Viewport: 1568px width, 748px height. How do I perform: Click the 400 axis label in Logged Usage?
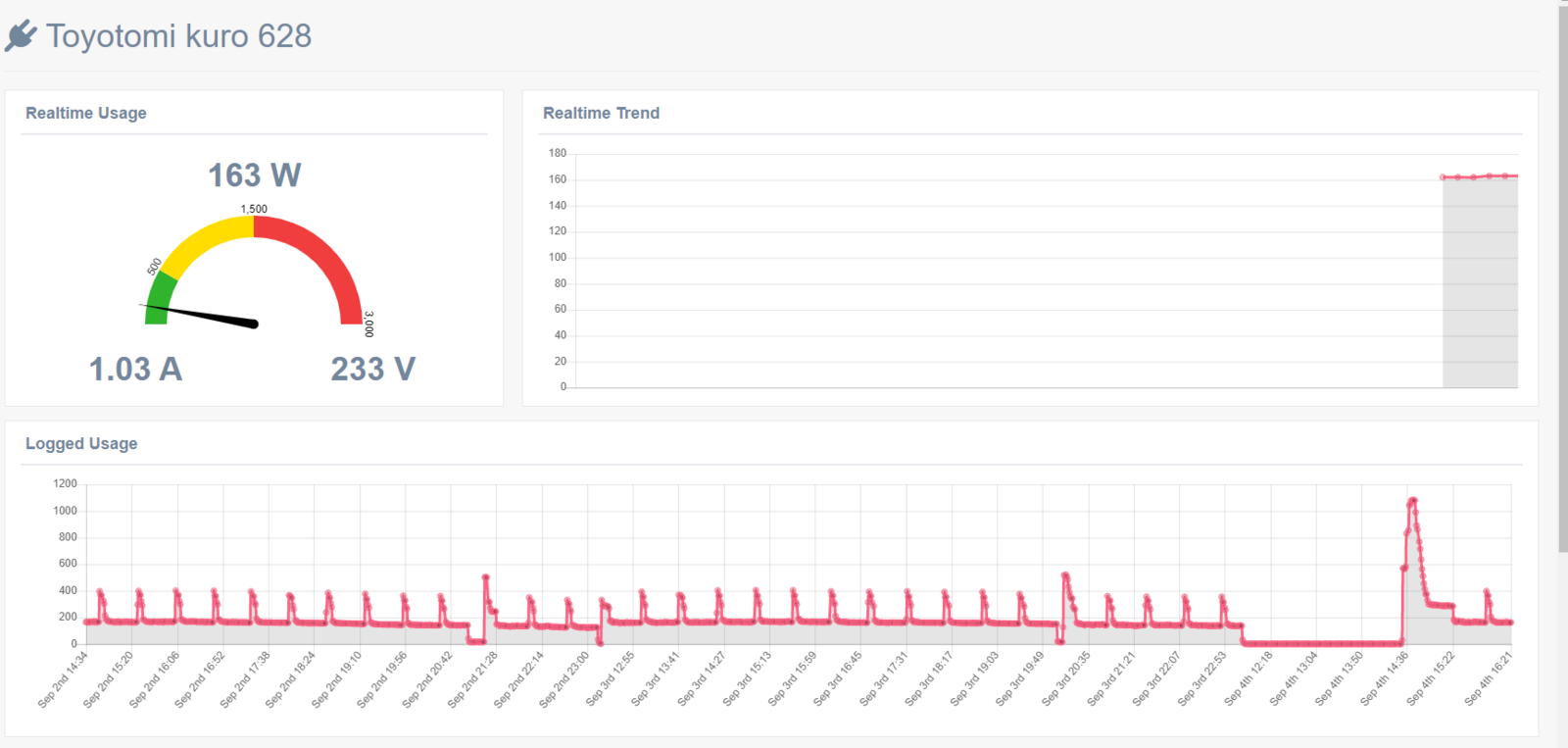coord(68,590)
